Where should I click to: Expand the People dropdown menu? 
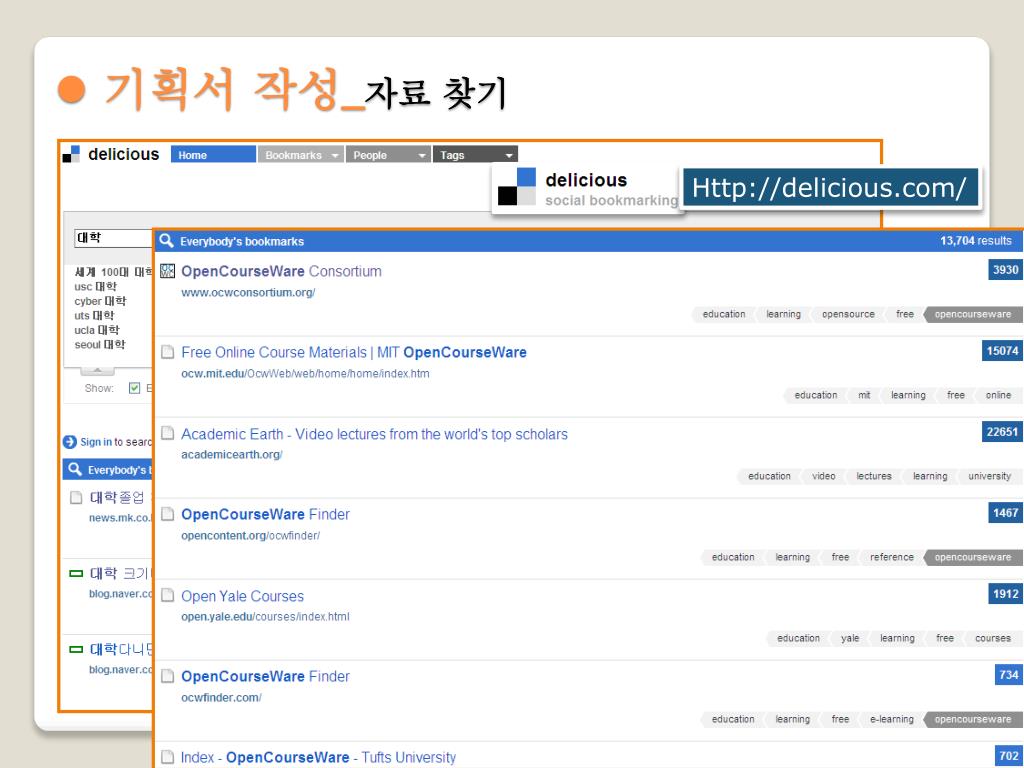pyautogui.click(x=388, y=155)
